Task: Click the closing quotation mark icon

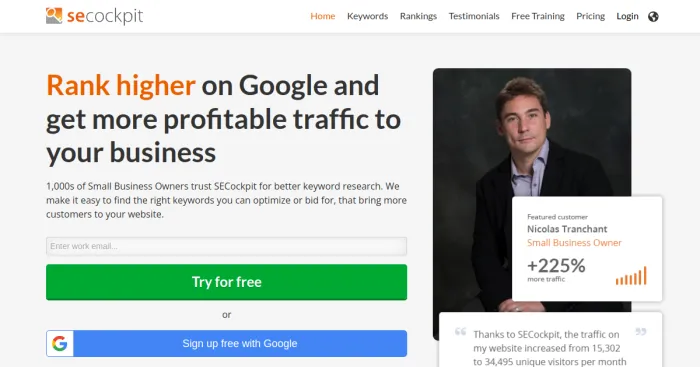Action: (x=641, y=332)
